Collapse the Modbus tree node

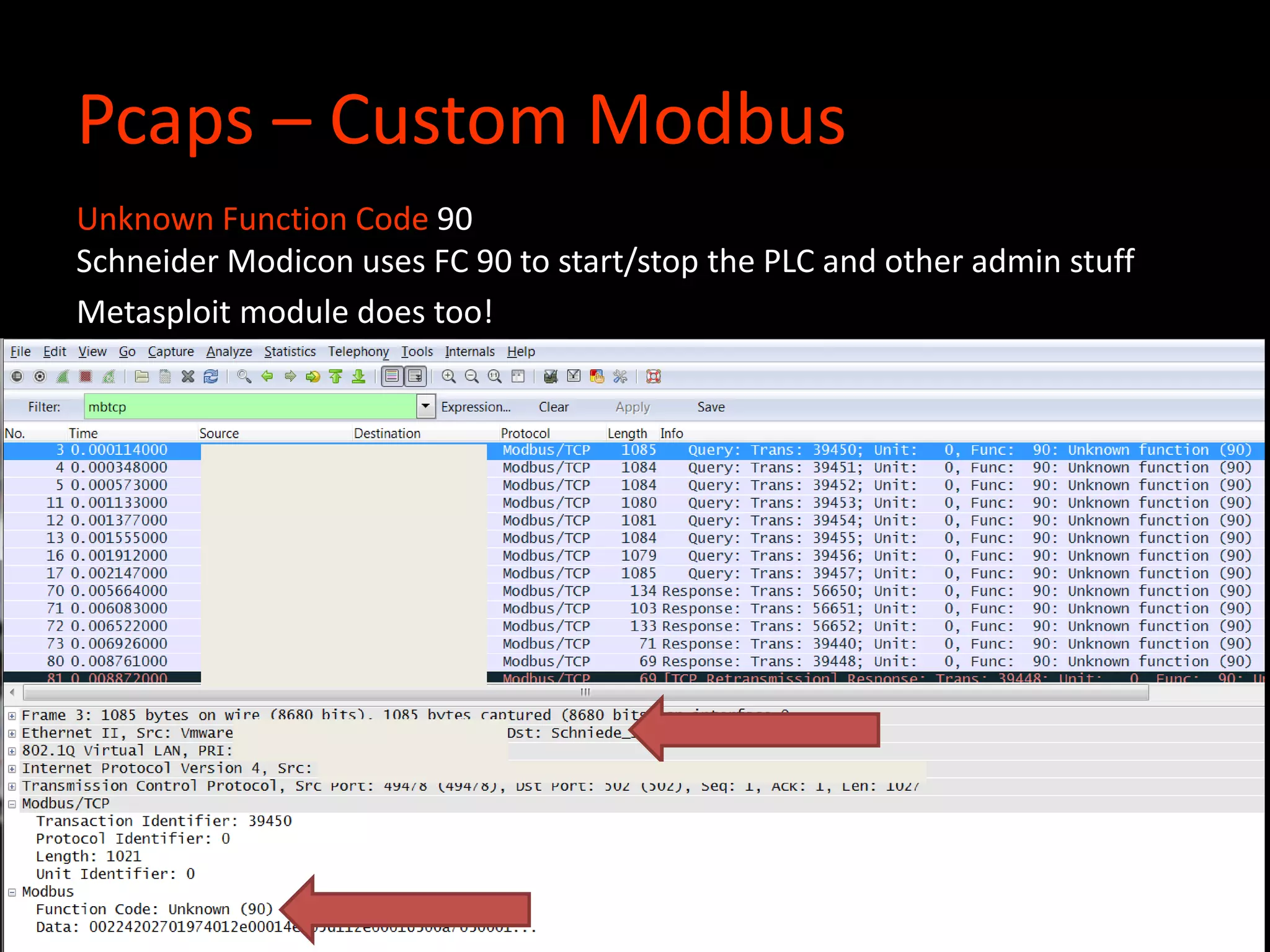(x=12, y=892)
